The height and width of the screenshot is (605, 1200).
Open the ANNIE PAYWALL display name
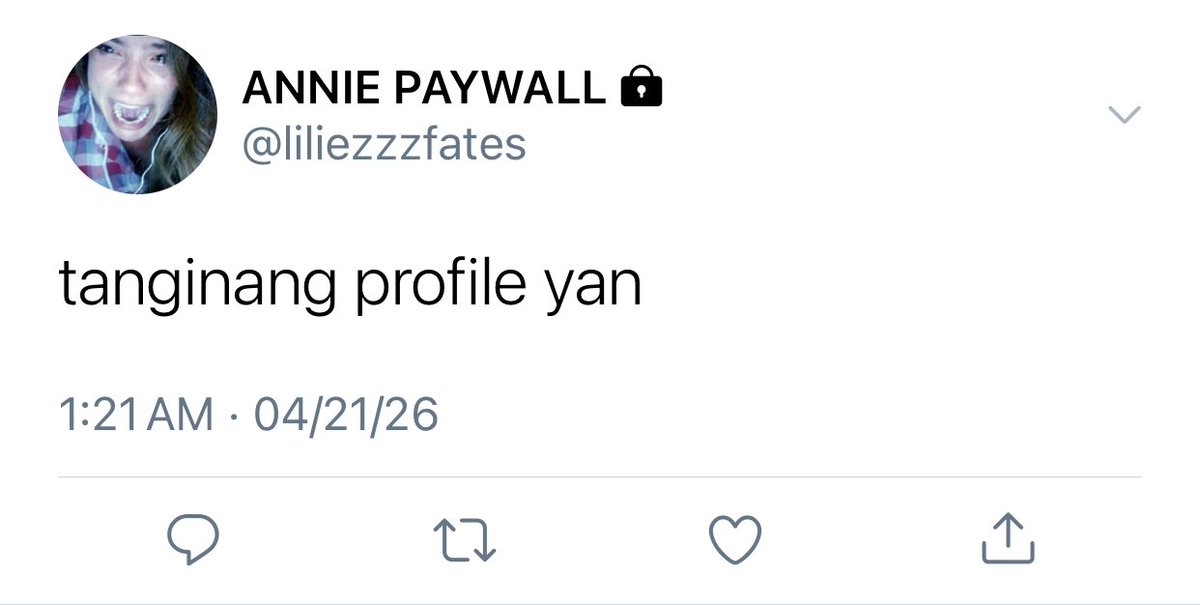tap(424, 90)
